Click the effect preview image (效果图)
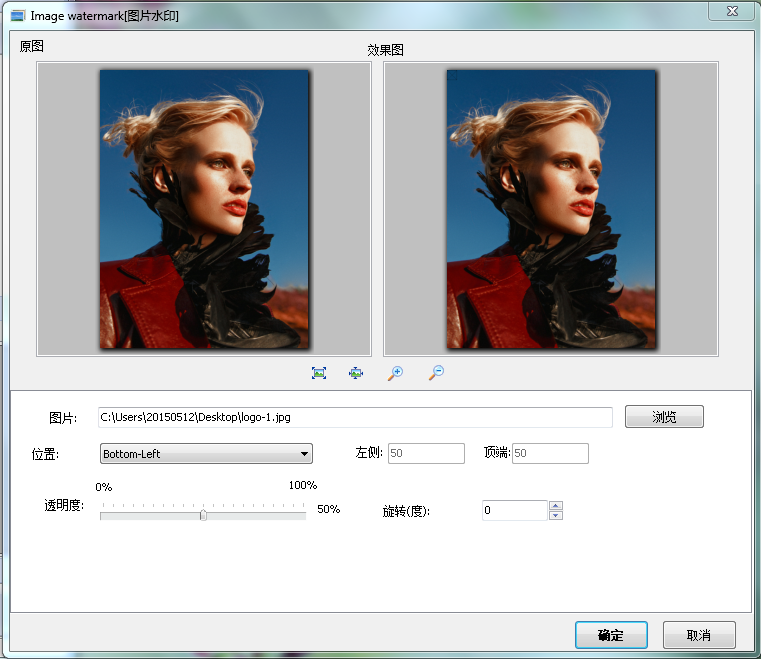This screenshot has height=659, width=761. [551, 209]
